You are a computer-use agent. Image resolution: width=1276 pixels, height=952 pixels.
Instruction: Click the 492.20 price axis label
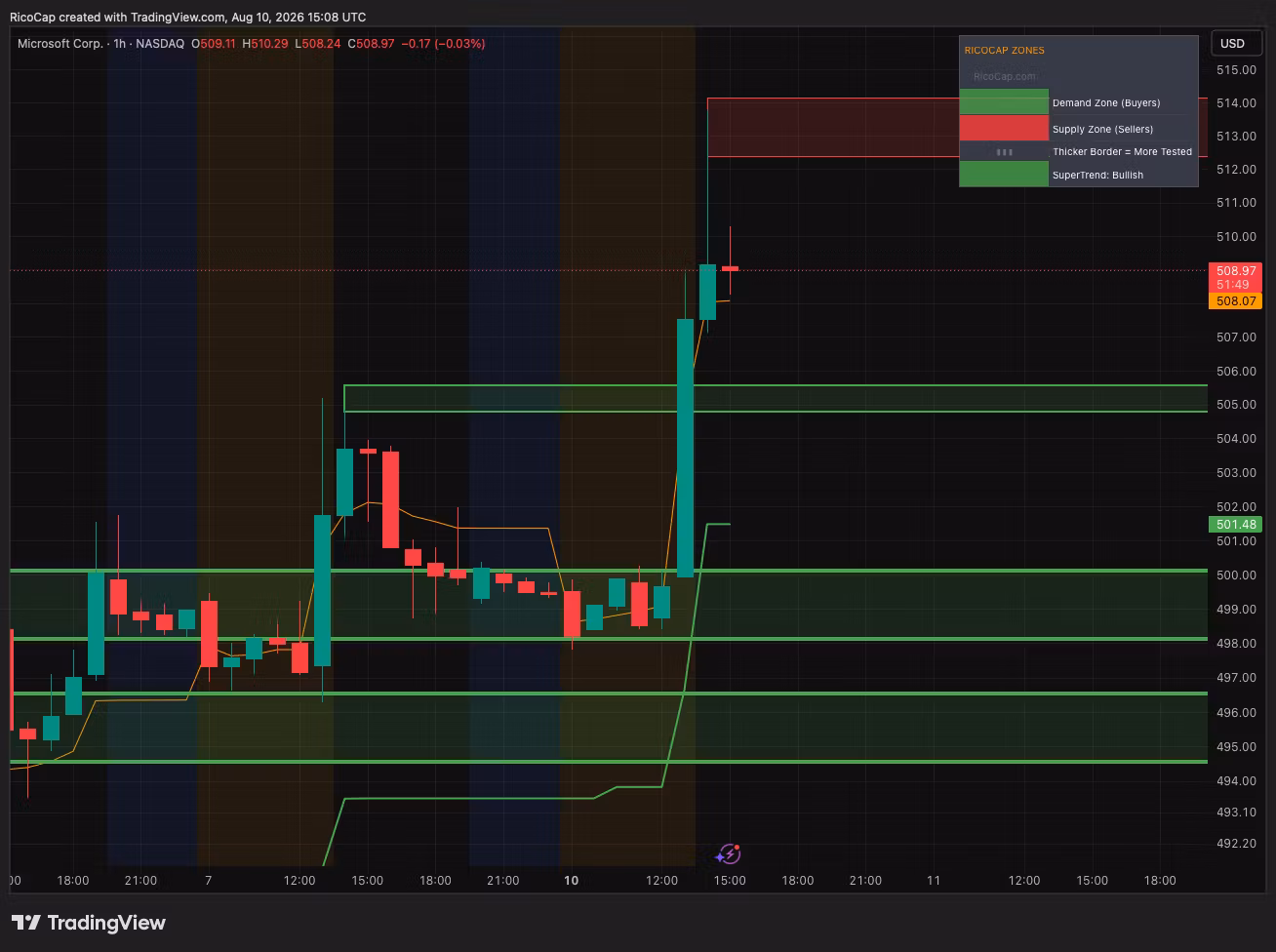point(1236,844)
